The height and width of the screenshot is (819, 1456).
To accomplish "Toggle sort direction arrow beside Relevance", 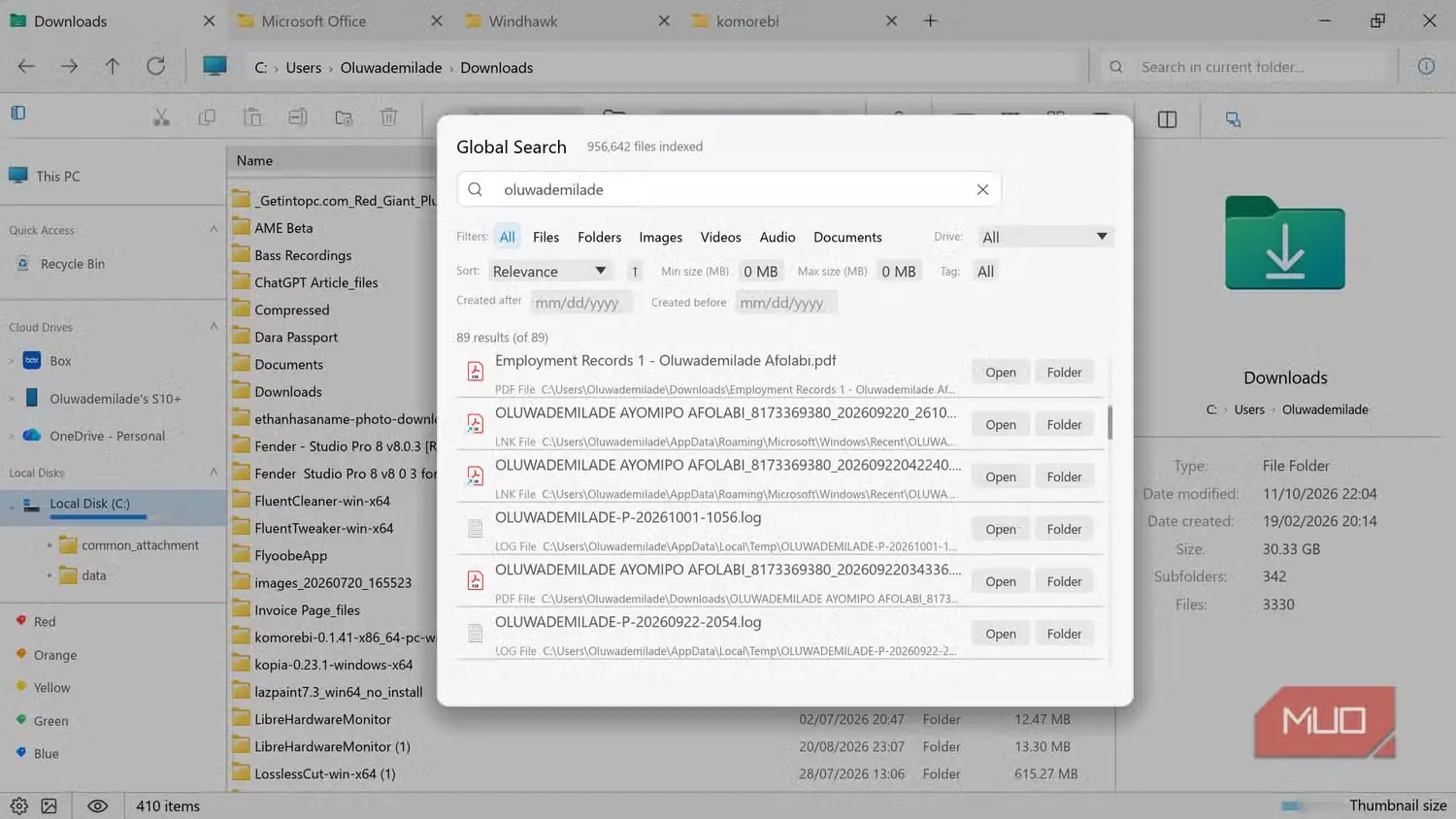I will pos(635,272).
